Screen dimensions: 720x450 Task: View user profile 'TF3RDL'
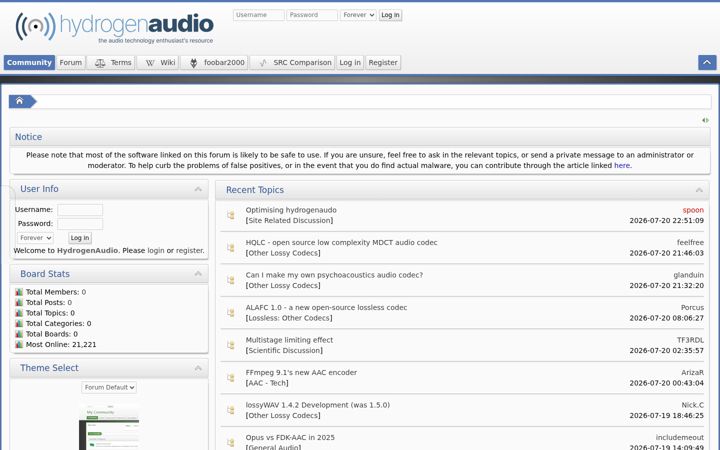click(x=690, y=340)
